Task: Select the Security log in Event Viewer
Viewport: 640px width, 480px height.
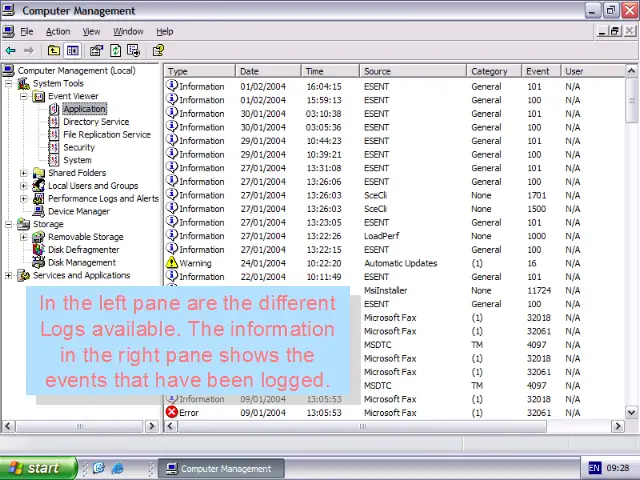Action: pos(79,147)
